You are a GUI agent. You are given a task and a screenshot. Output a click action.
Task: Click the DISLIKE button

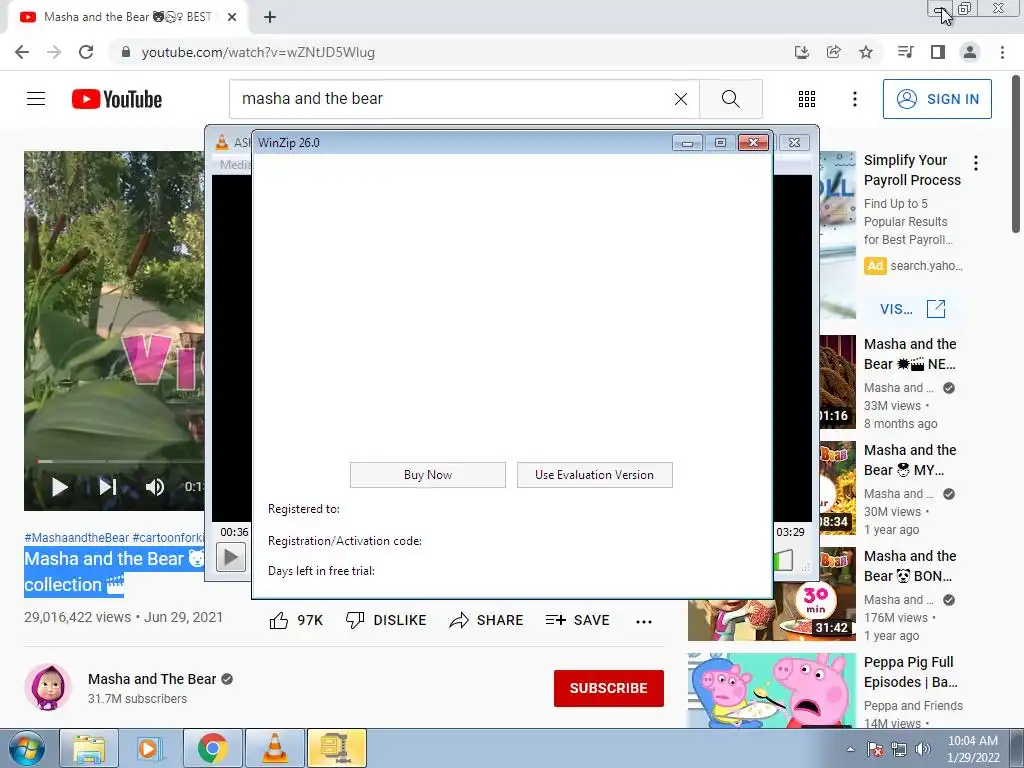click(386, 620)
